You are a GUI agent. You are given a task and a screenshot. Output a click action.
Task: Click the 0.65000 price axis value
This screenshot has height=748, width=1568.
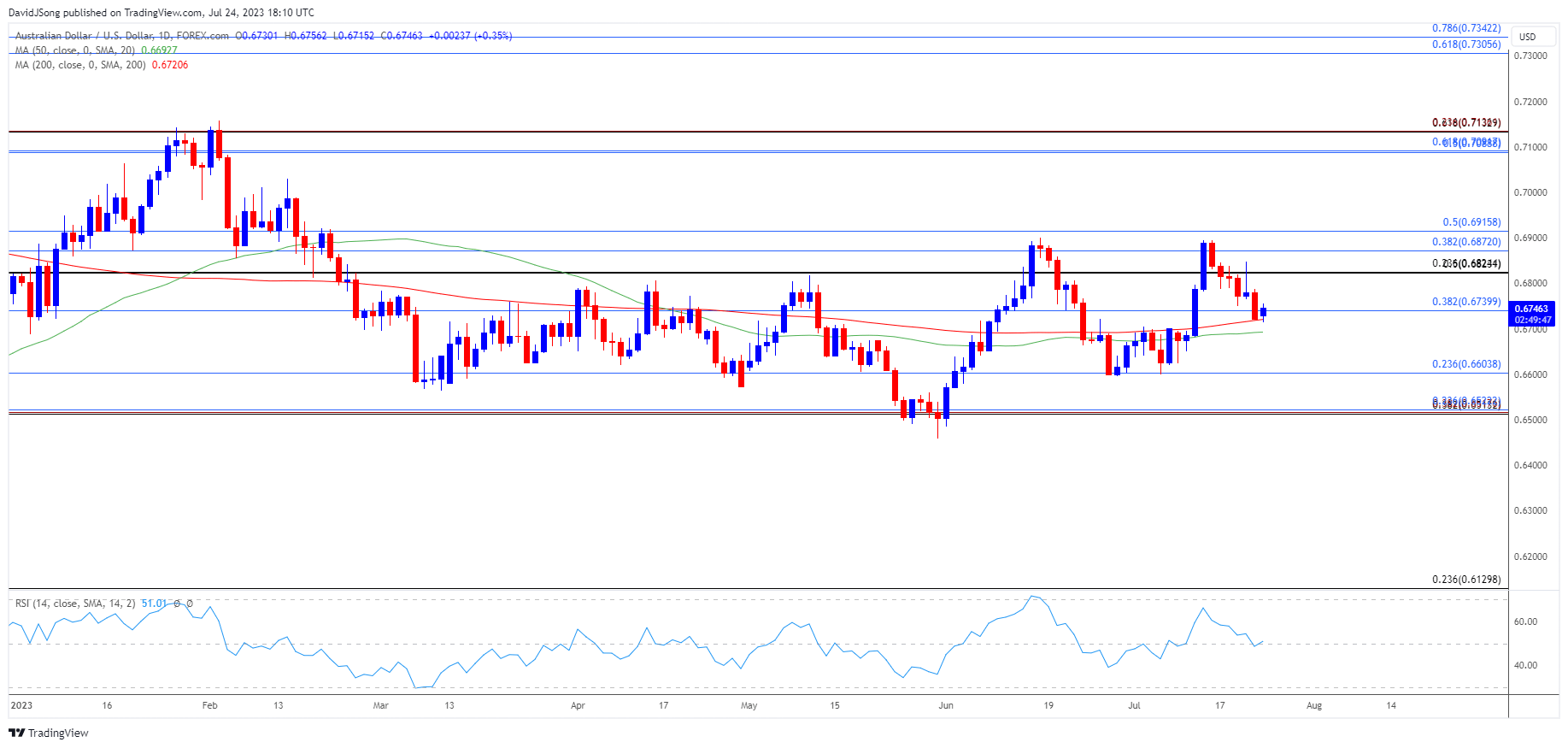click(x=1530, y=420)
